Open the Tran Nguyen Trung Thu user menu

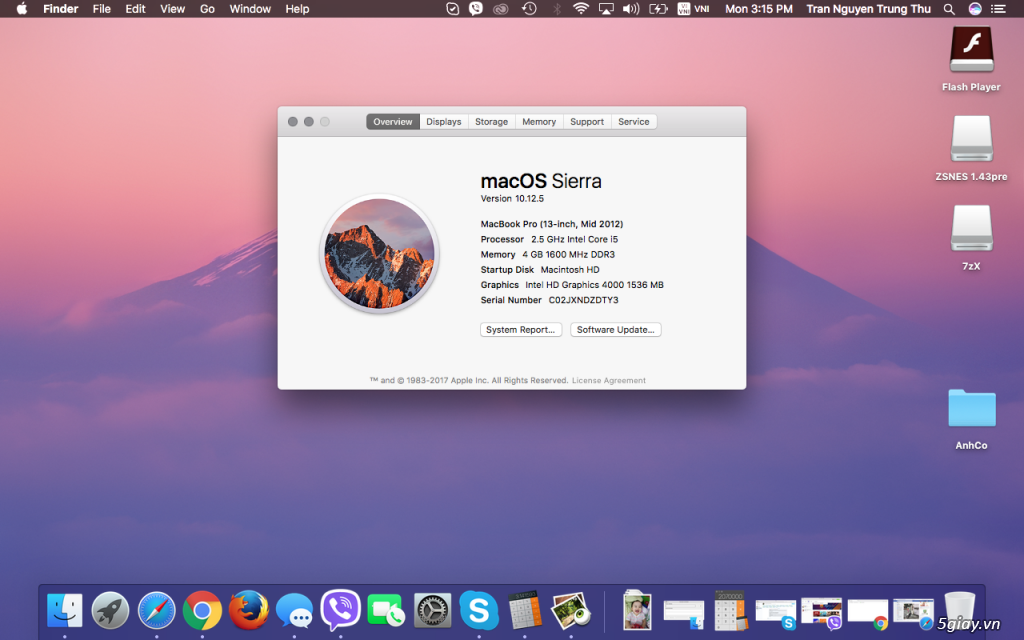coord(869,9)
